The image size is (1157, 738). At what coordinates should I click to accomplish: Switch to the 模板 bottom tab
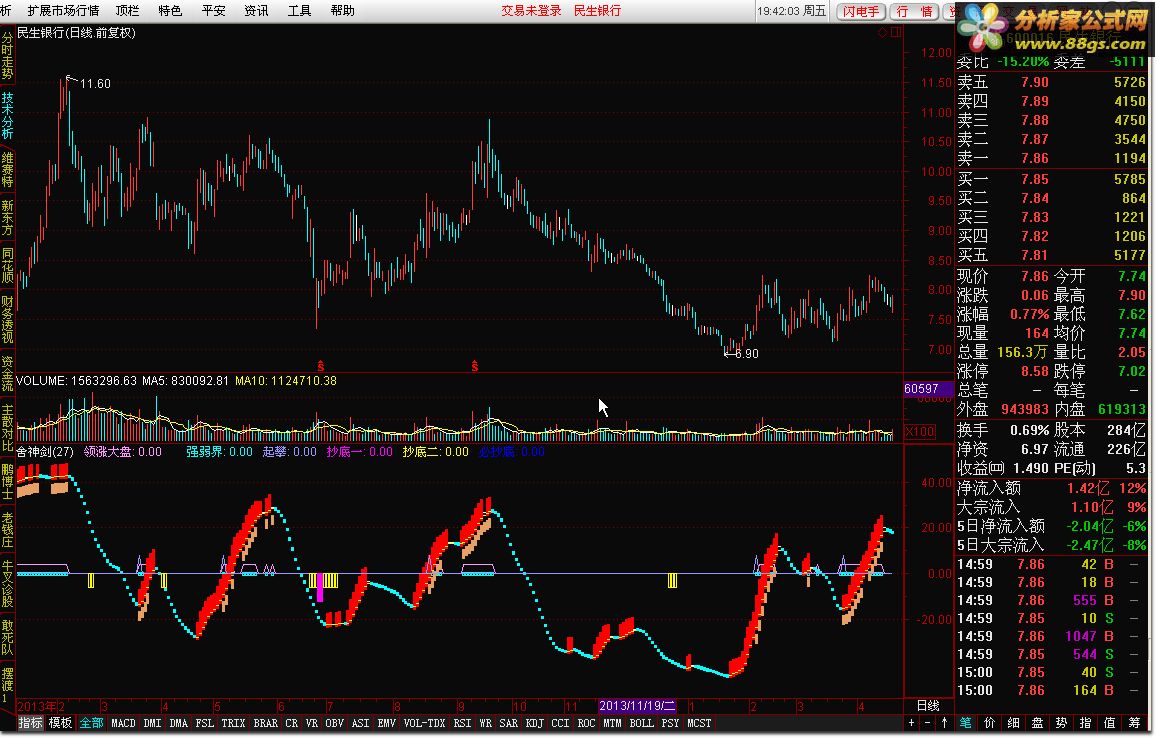61,723
